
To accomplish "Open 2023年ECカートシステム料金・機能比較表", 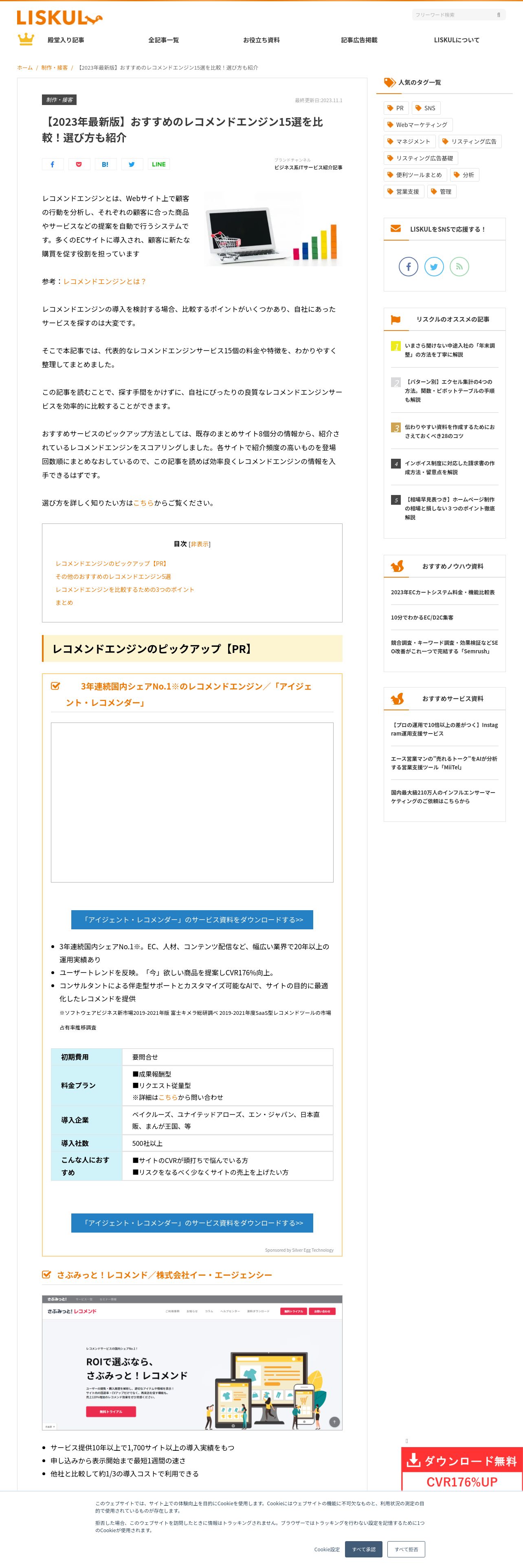I will (x=443, y=592).
